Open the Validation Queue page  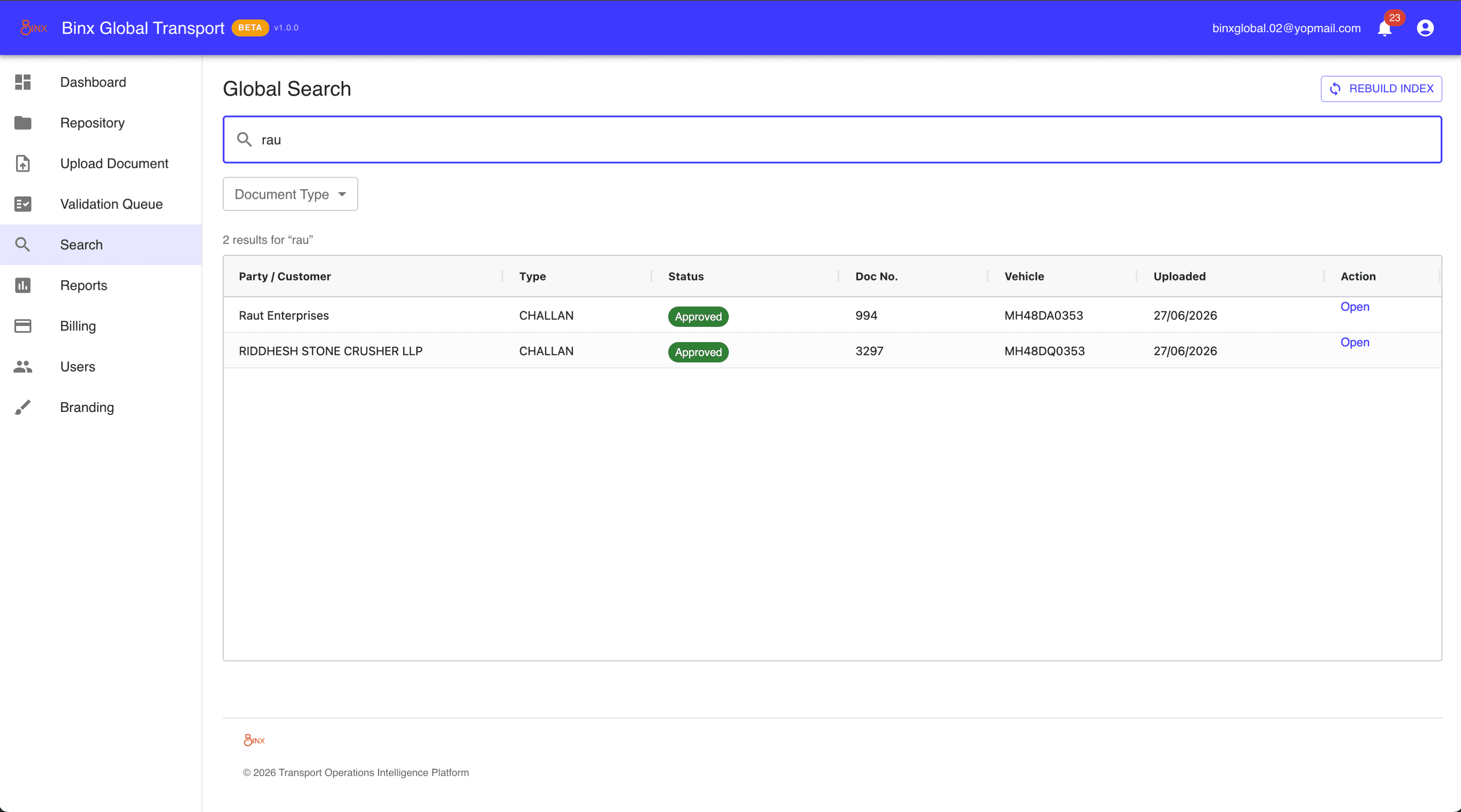[x=101, y=204]
